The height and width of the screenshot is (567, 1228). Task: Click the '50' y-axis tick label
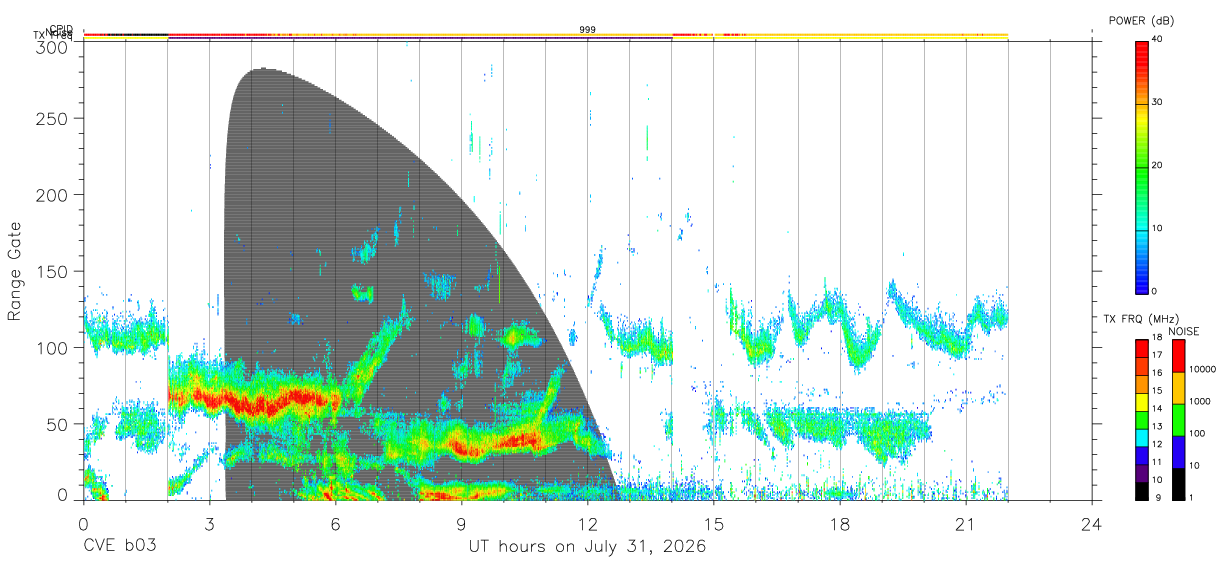[57, 423]
